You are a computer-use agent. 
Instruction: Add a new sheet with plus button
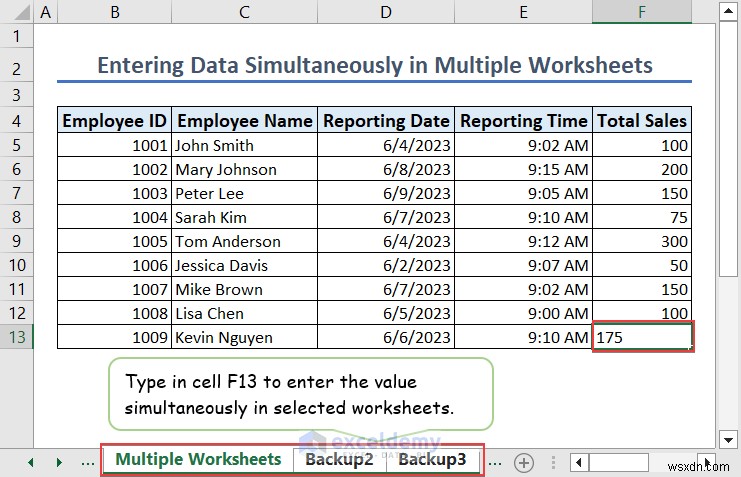click(524, 462)
